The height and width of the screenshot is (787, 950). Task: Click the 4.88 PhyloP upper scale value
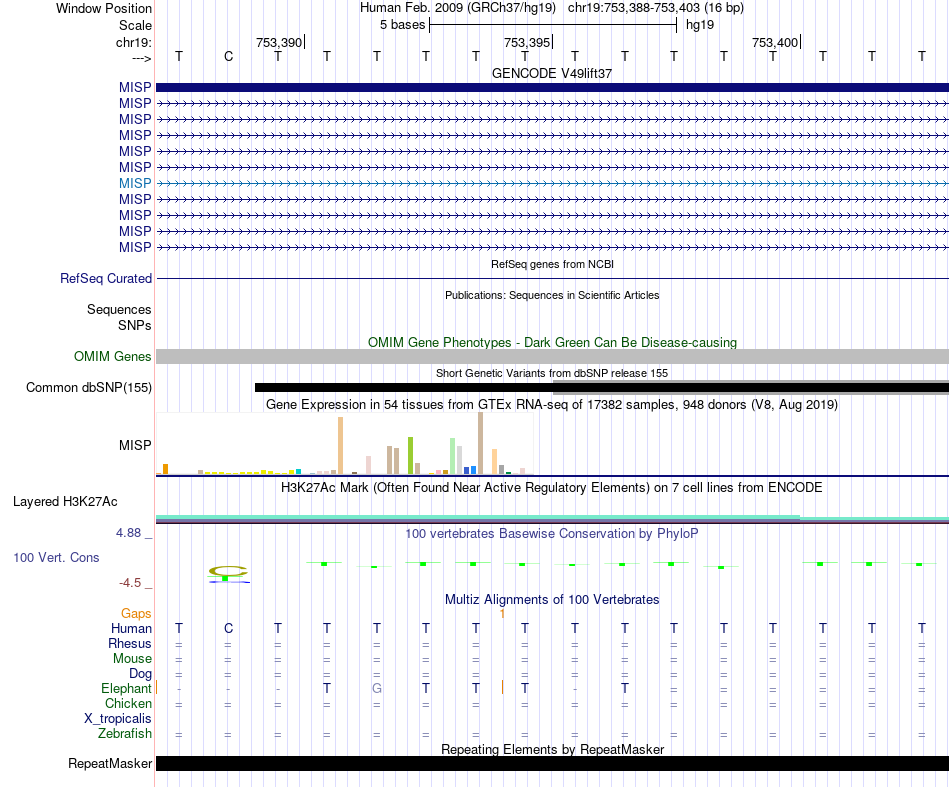click(128, 533)
